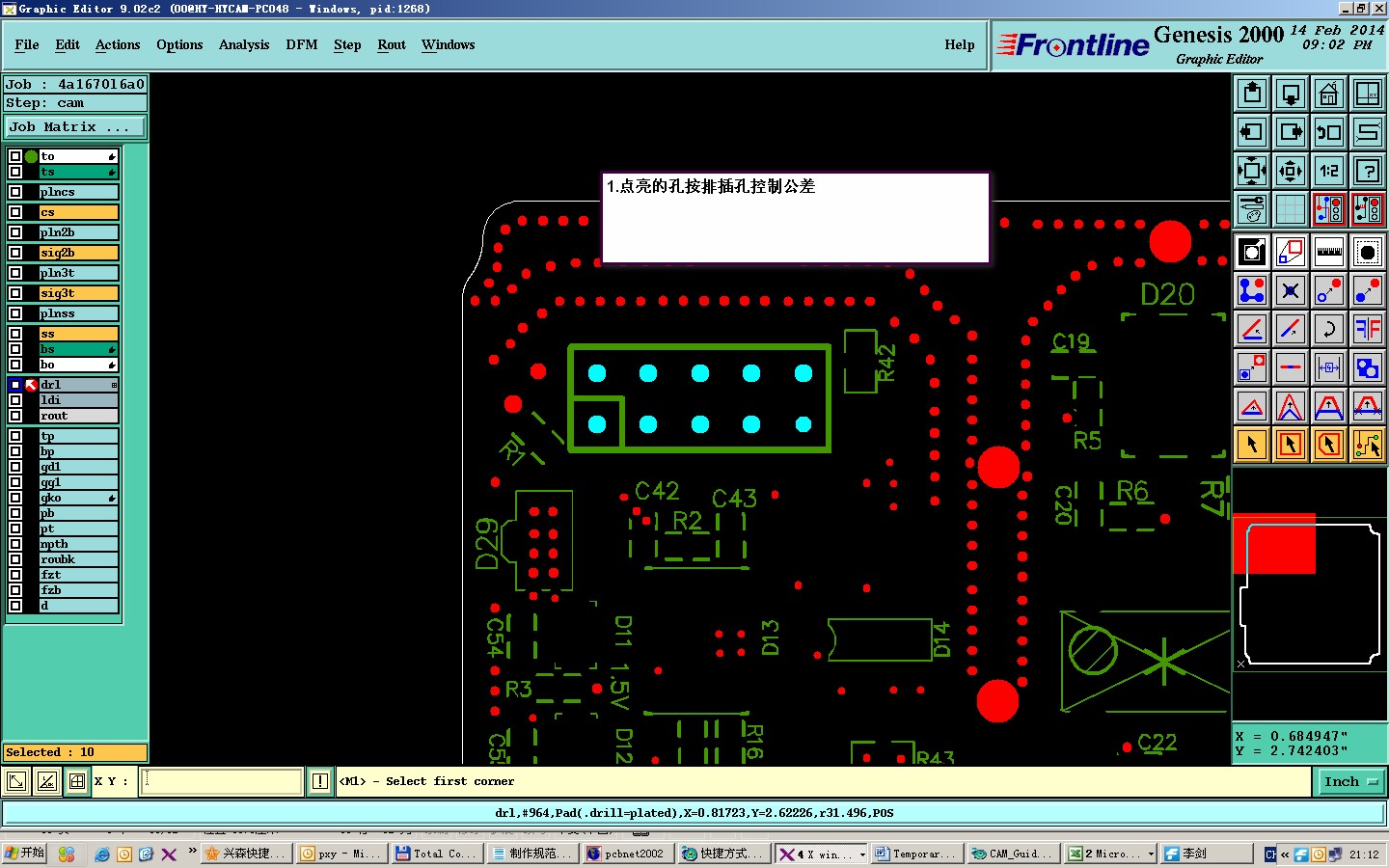Image resolution: width=1389 pixels, height=868 pixels.
Task: Open the Analysis menu
Action: click(244, 44)
